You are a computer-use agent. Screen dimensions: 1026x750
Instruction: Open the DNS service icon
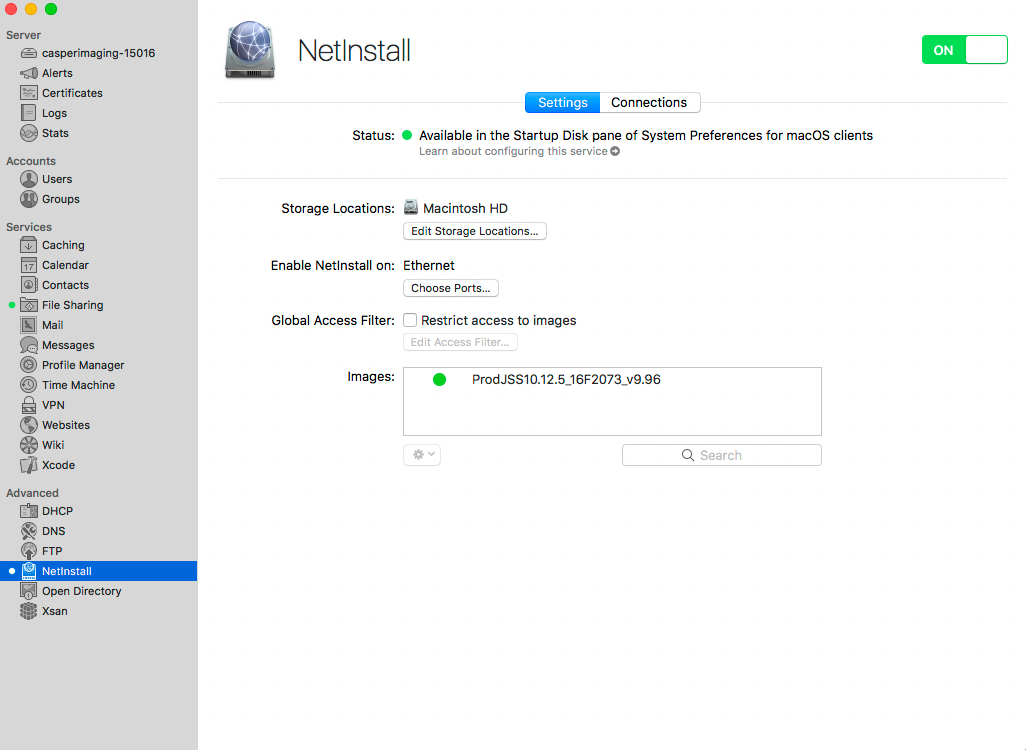click(29, 531)
